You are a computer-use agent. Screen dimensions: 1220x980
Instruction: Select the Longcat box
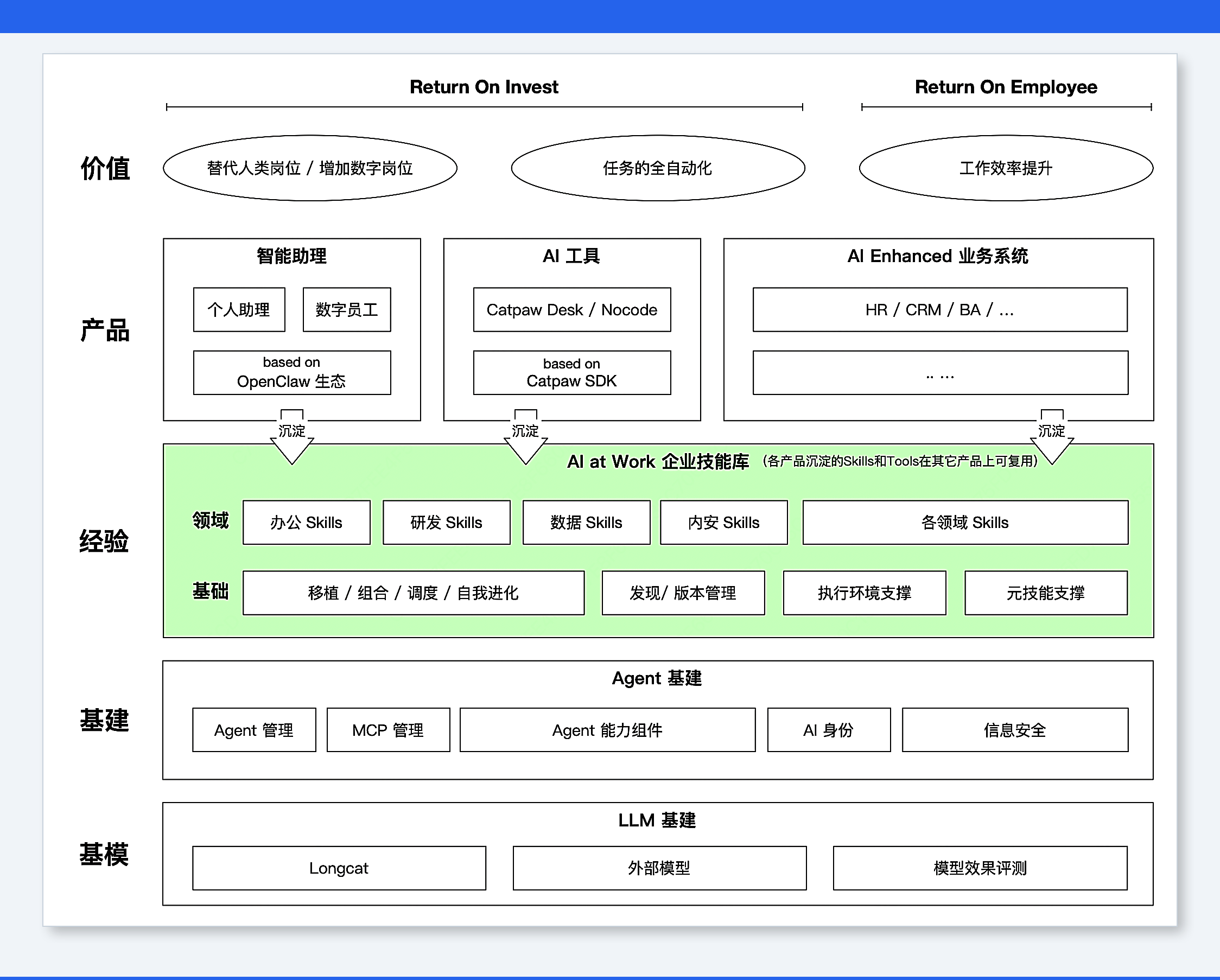[x=339, y=868]
